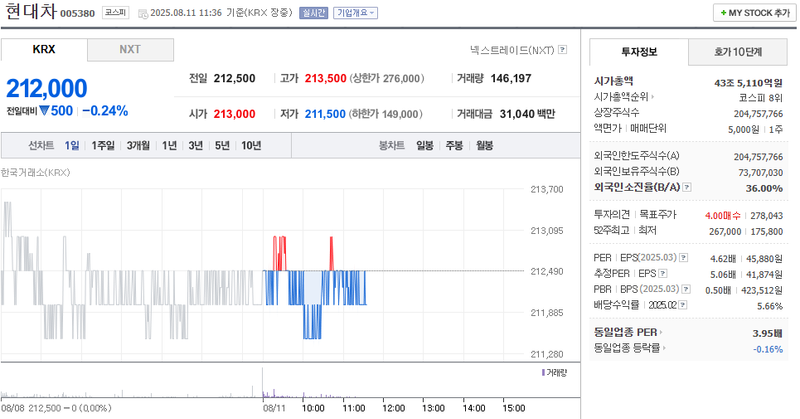800x419 pixels.
Task: Show the 1일 line chart
Action: (x=72, y=145)
